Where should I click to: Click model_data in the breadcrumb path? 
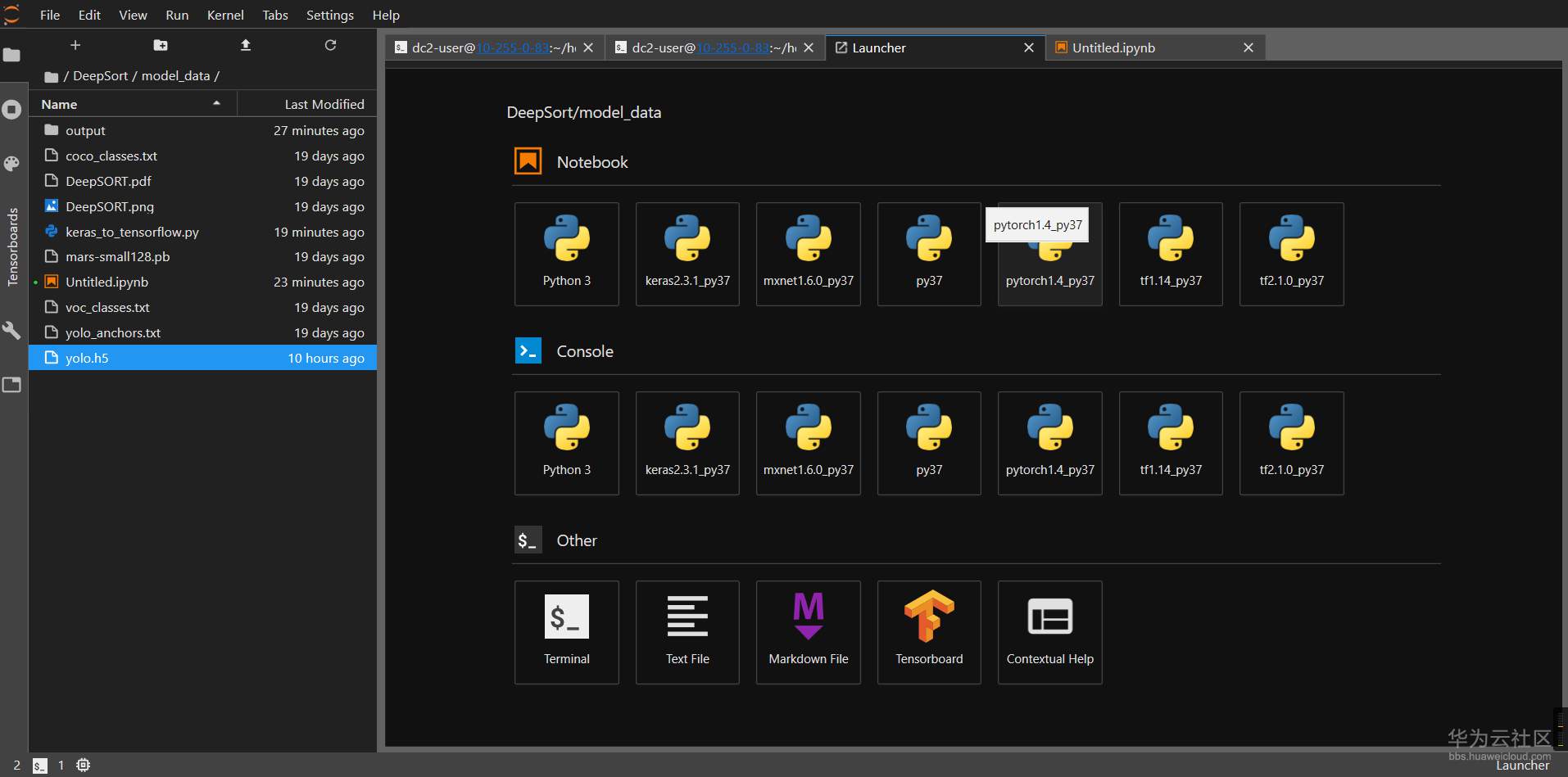click(175, 75)
